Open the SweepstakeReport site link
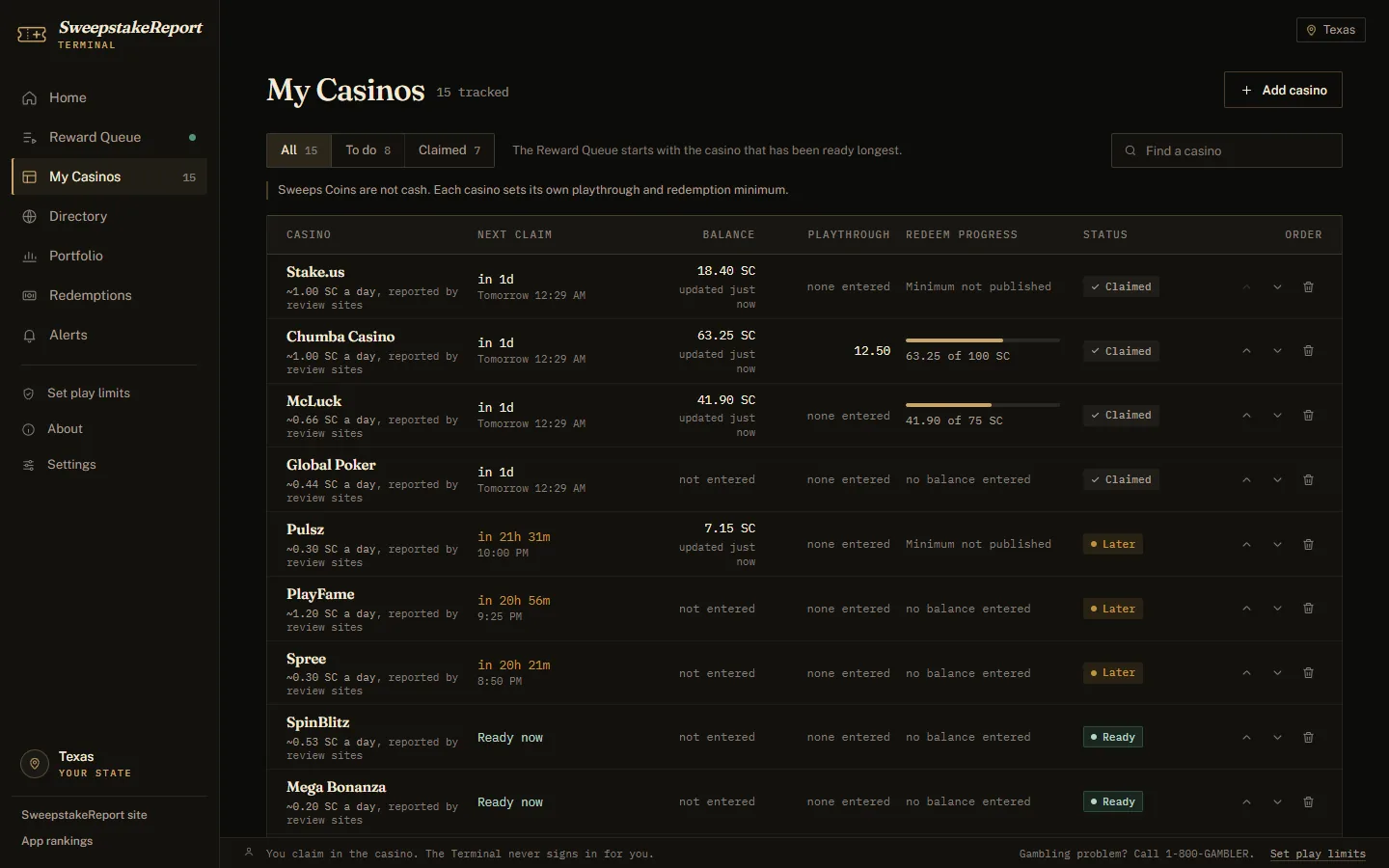This screenshot has height=868, width=1389. pyautogui.click(x=84, y=815)
